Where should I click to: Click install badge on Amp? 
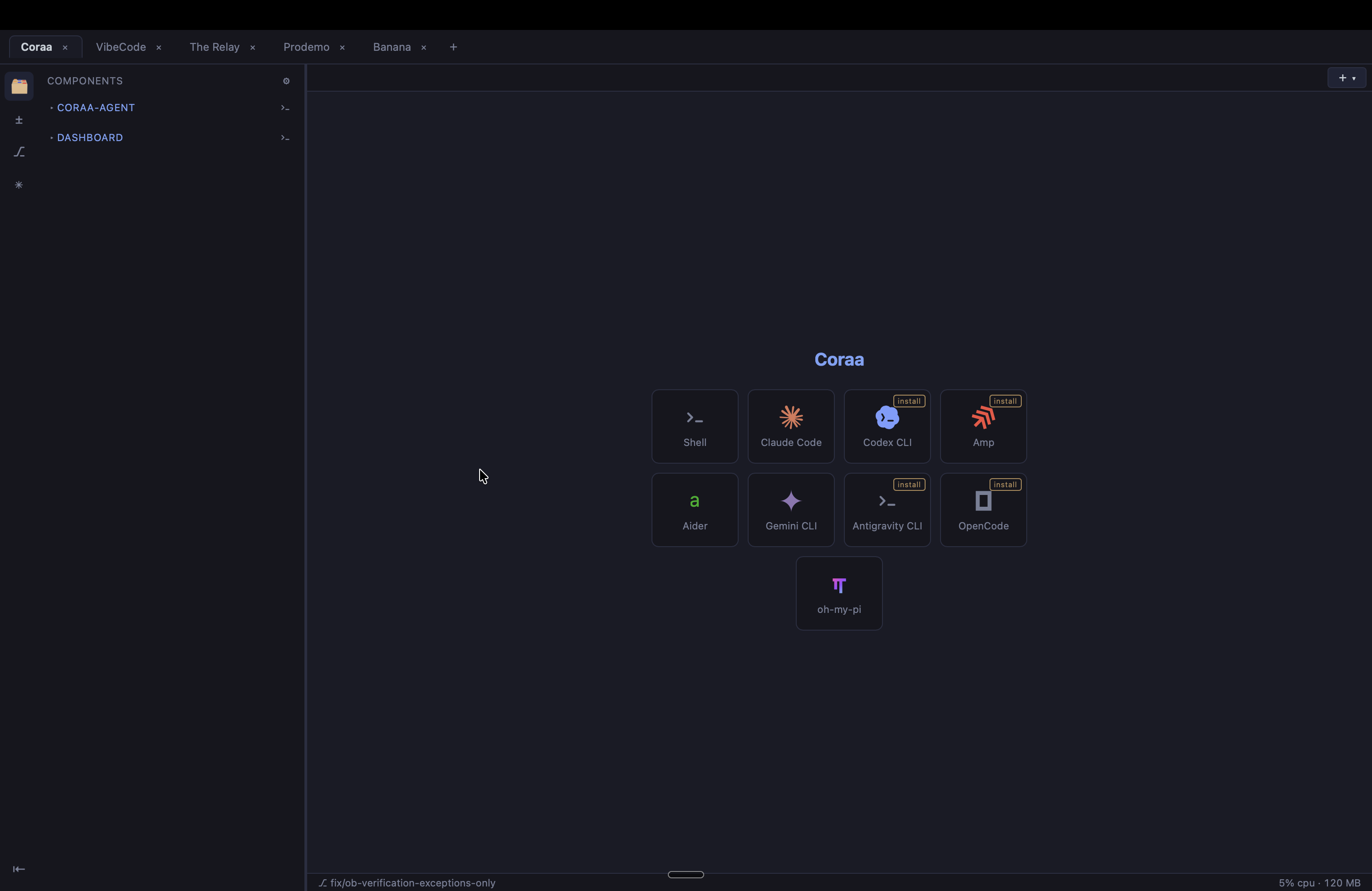pyautogui.click(x=1005, y=401)
